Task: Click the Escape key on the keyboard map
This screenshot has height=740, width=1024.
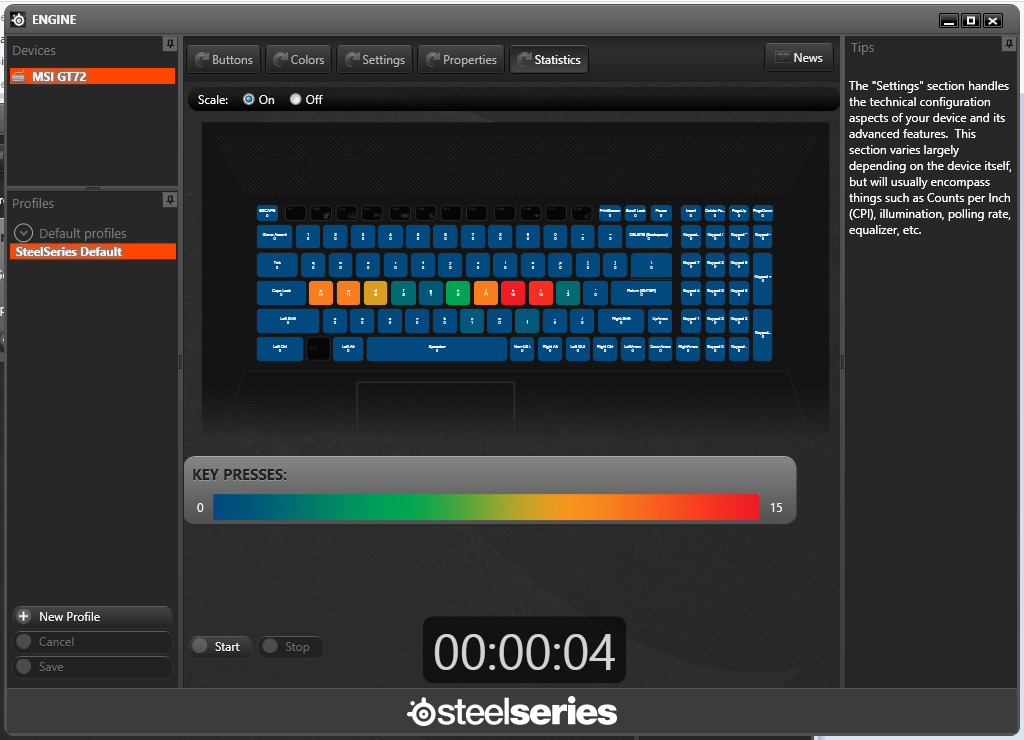Action: tap(268, 213)
